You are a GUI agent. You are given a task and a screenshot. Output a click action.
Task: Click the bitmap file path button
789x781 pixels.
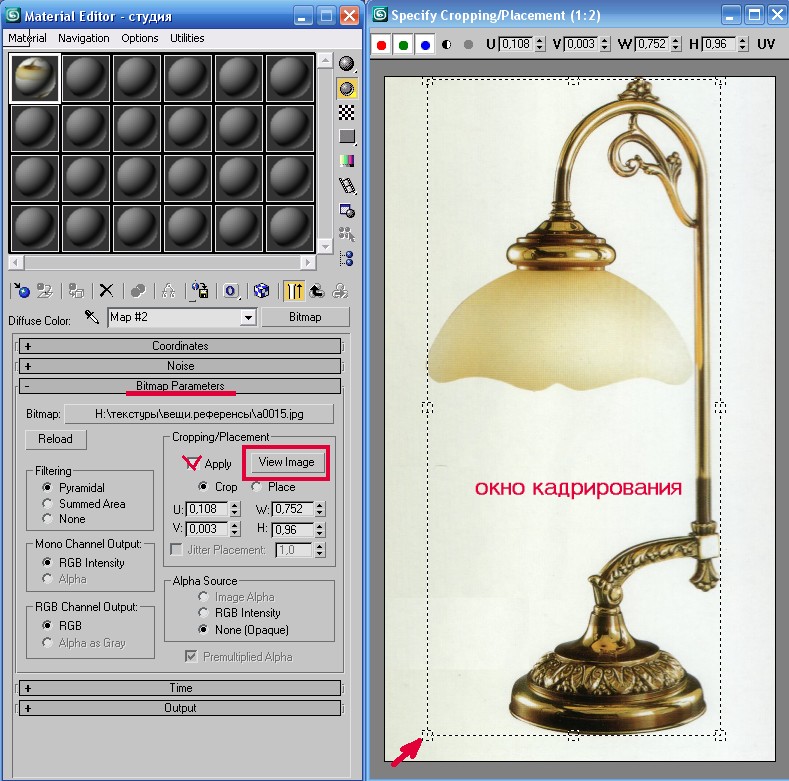(x=199, y=414)
